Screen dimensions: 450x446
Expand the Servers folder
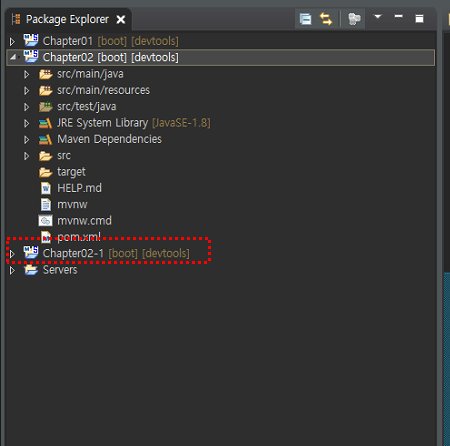[12, 270]
